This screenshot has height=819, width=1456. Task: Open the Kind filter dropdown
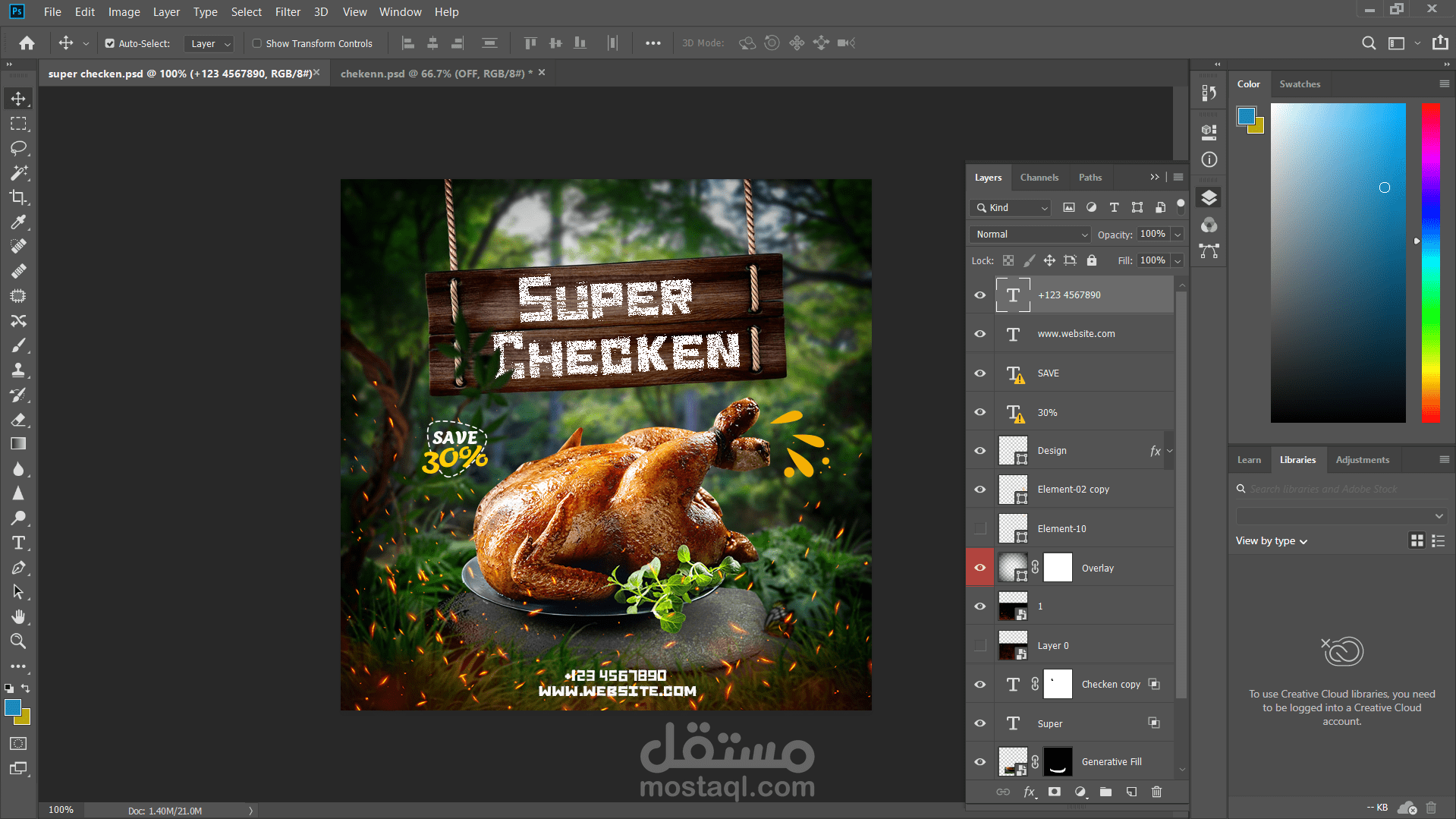click(1011, 207)
